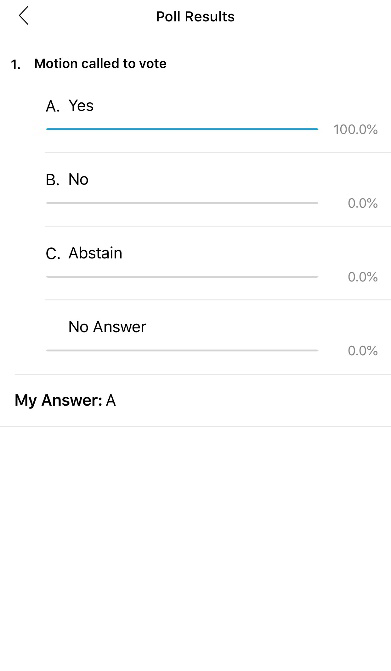
Task: Click the 0.0% label for Abstain
Action: click(362, 277)
